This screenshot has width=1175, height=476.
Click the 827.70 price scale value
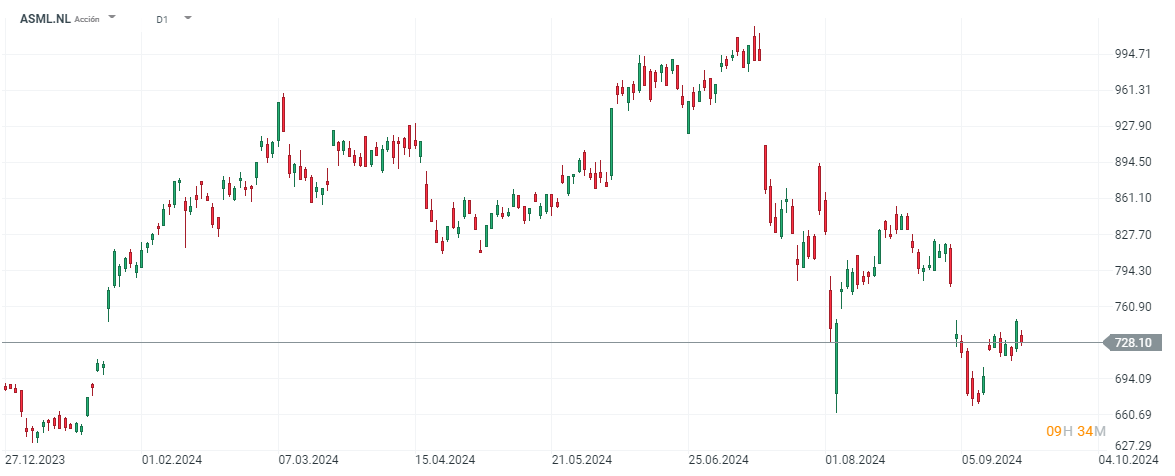pyautogui.click(x=1132, y=234)
